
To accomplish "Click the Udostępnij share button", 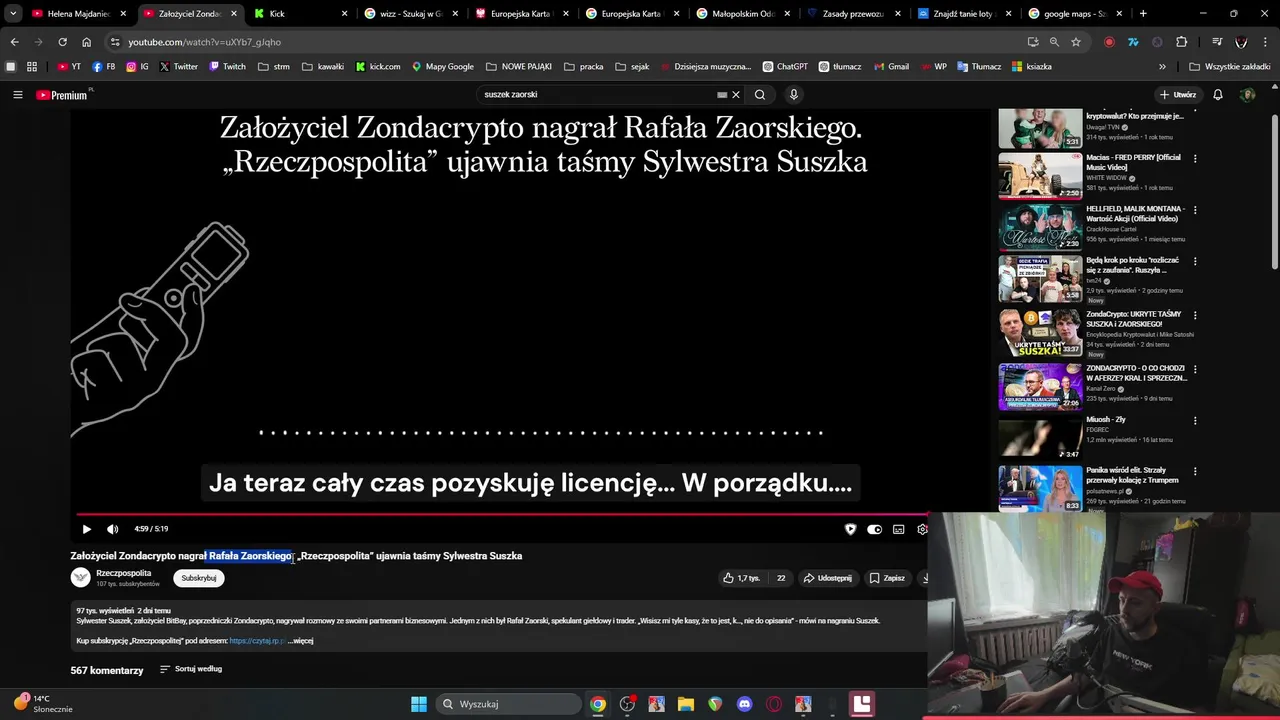I will 827,578.
